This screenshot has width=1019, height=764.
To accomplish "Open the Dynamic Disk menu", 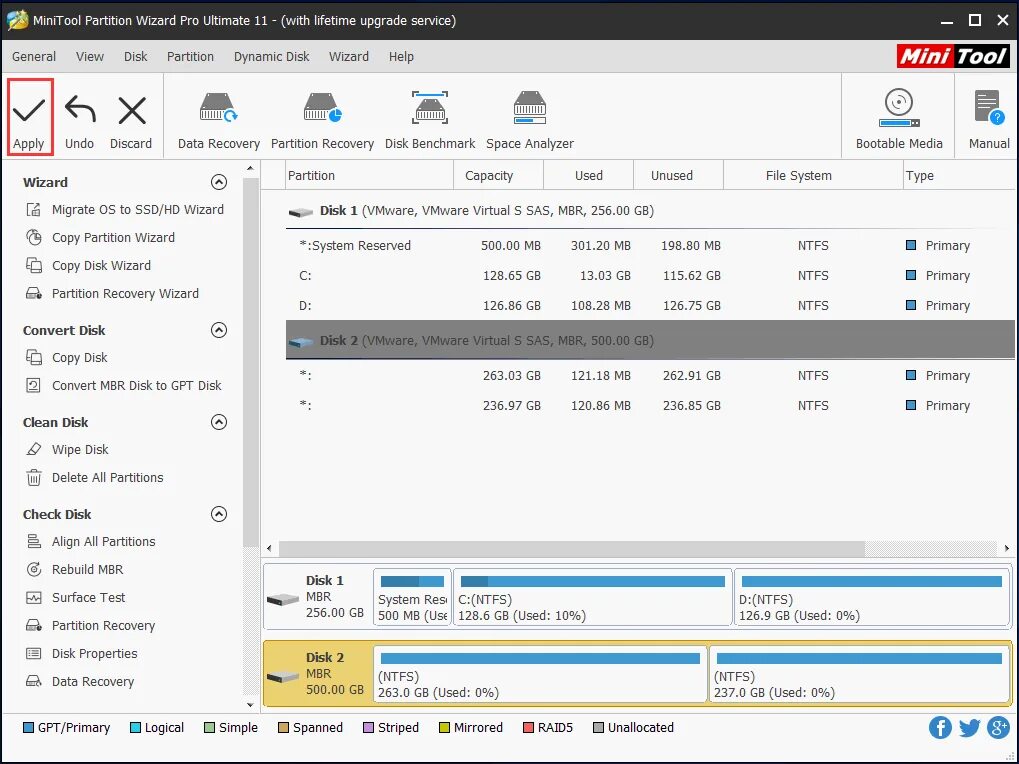I will click(x=272, y=57).
